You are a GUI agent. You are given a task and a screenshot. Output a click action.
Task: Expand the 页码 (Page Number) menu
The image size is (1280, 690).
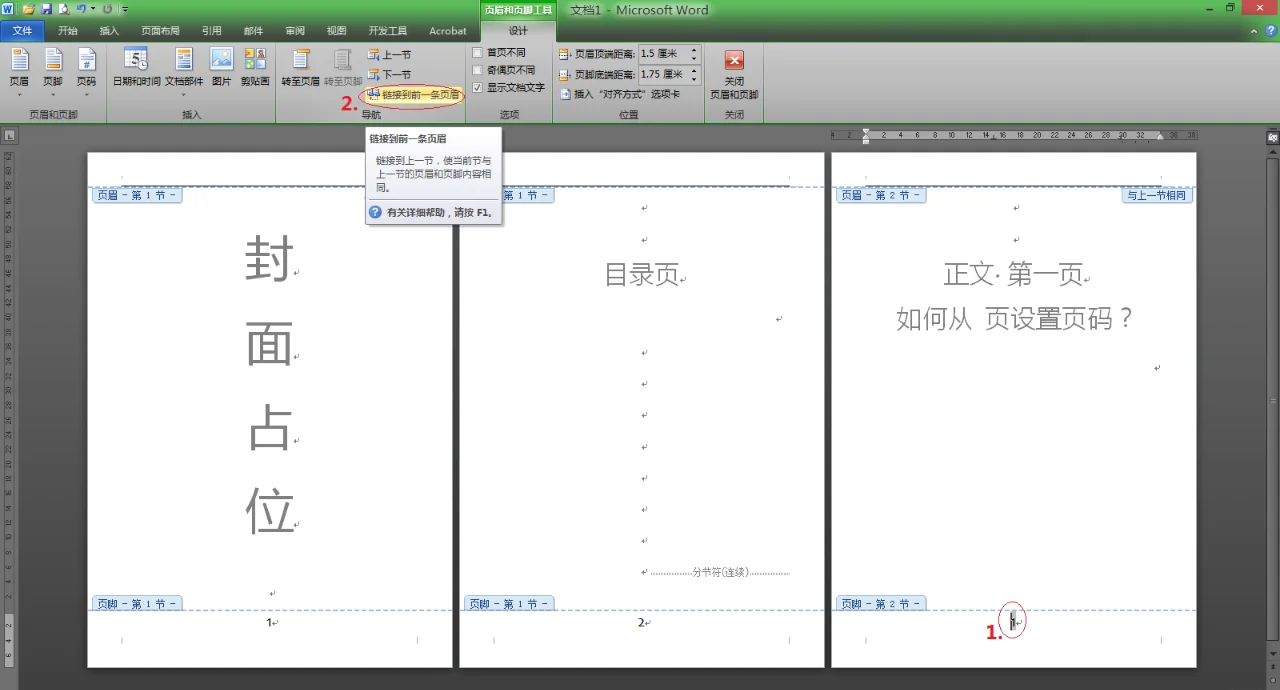[86, 70]
